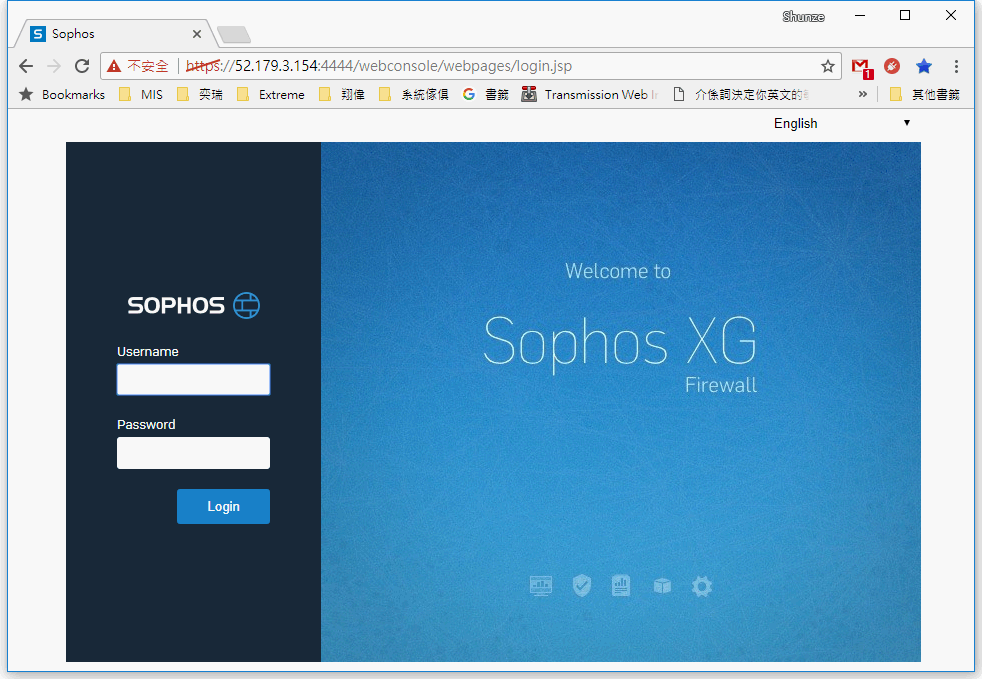Open the Bookmarks star bookmark item
Viewport: 982px width, 679px height.
(62, 95)
